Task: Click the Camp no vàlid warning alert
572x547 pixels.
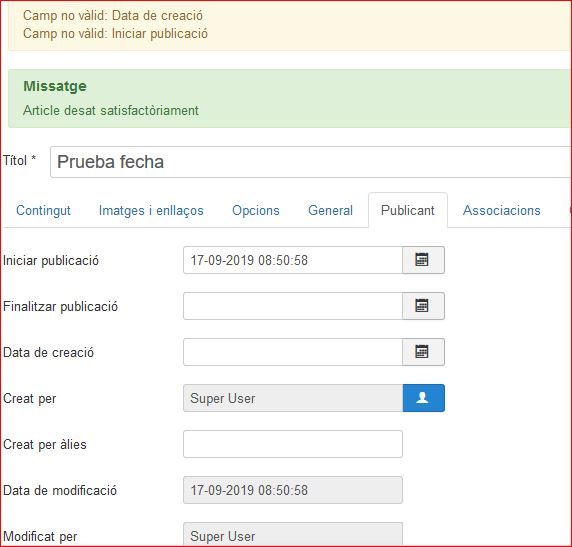Action: (290, 25)
